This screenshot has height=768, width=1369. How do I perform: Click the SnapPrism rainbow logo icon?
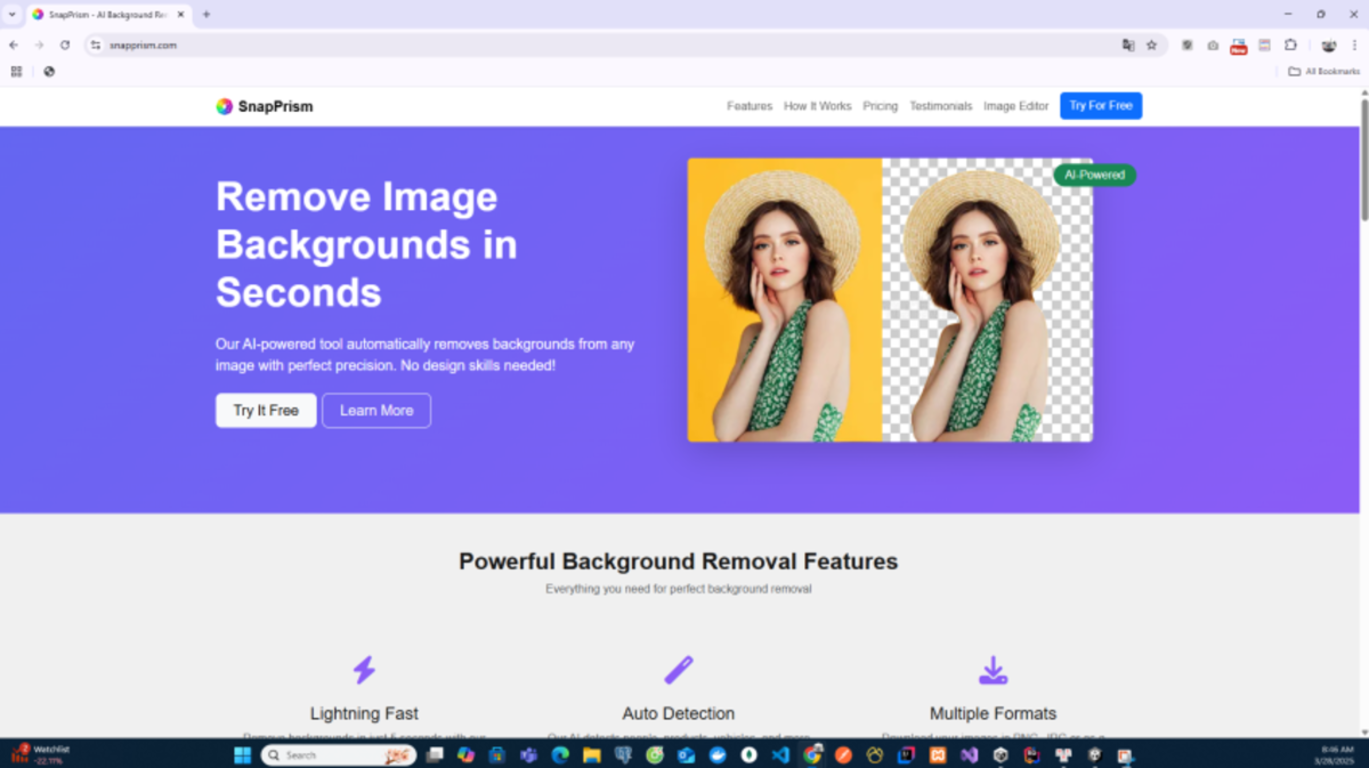coord(224,106)
